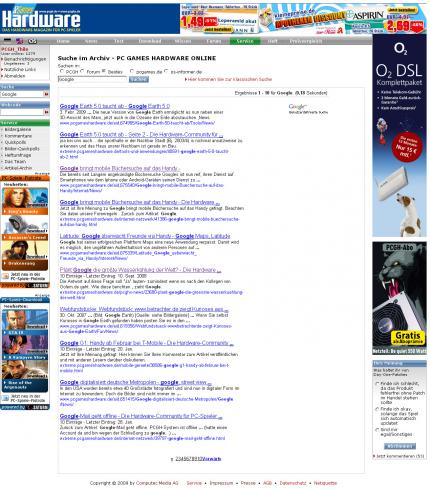Viewport: 430px width, 490px height.
Task: Open the News menu item
Action: 91,41
